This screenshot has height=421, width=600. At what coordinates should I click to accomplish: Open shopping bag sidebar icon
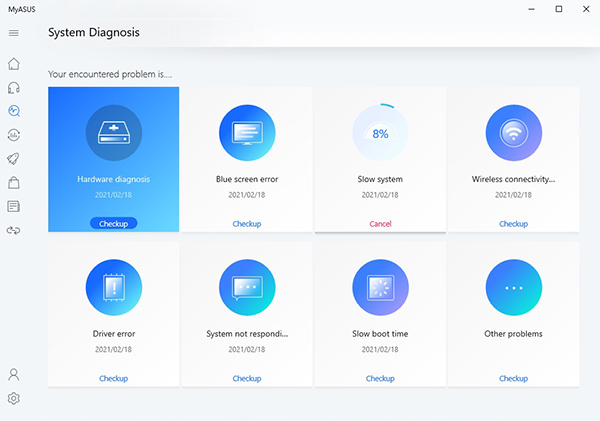pos(14,183)
